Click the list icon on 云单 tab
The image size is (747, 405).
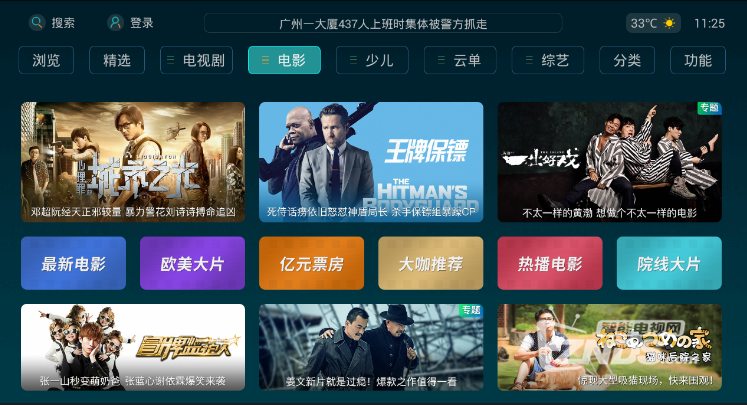pyautogui.click(x=441, y=61)
